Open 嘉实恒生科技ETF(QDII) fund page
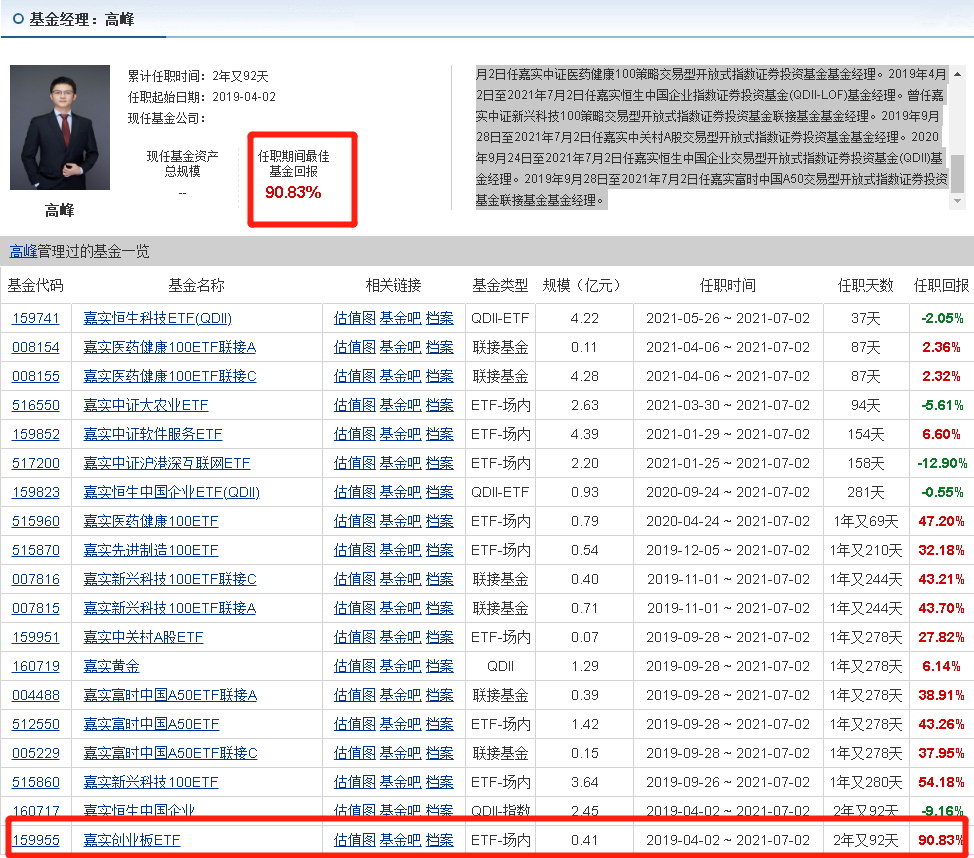This screenshot has width=974, height=858. (x=157, y=318)
